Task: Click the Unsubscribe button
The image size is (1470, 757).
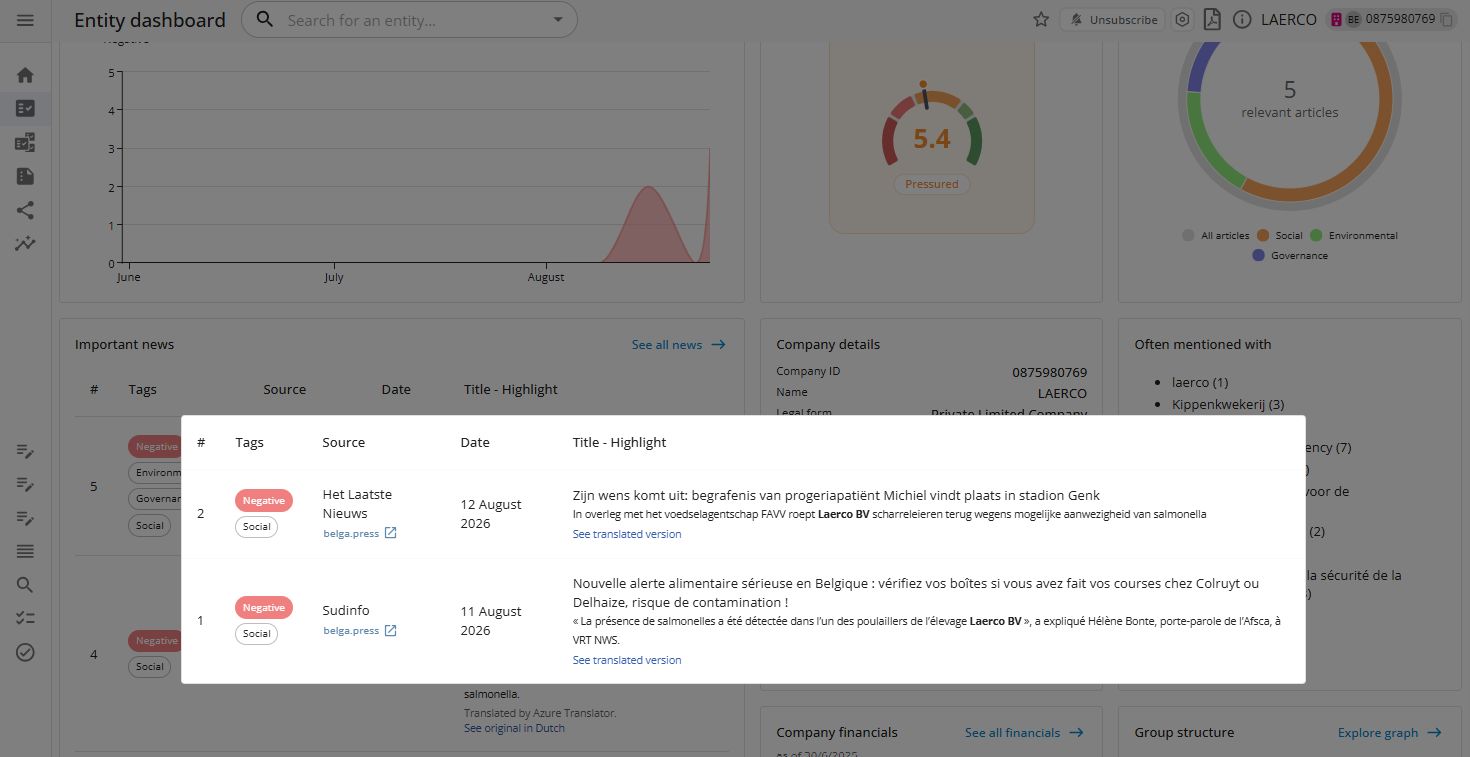Action: 1113,19
